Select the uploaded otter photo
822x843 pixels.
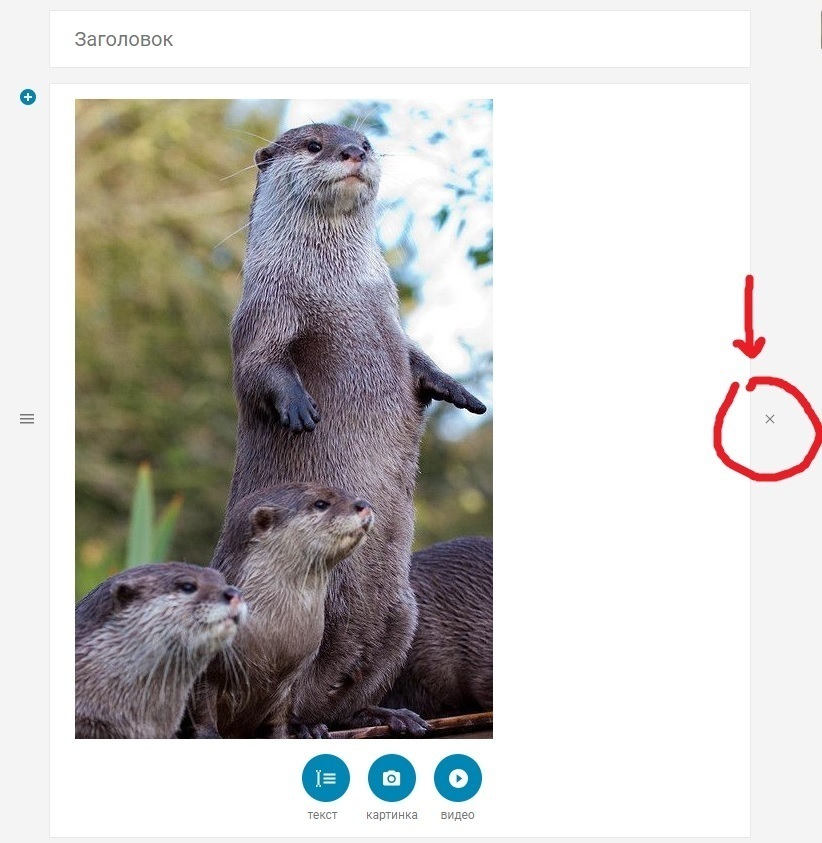(284, 419)
